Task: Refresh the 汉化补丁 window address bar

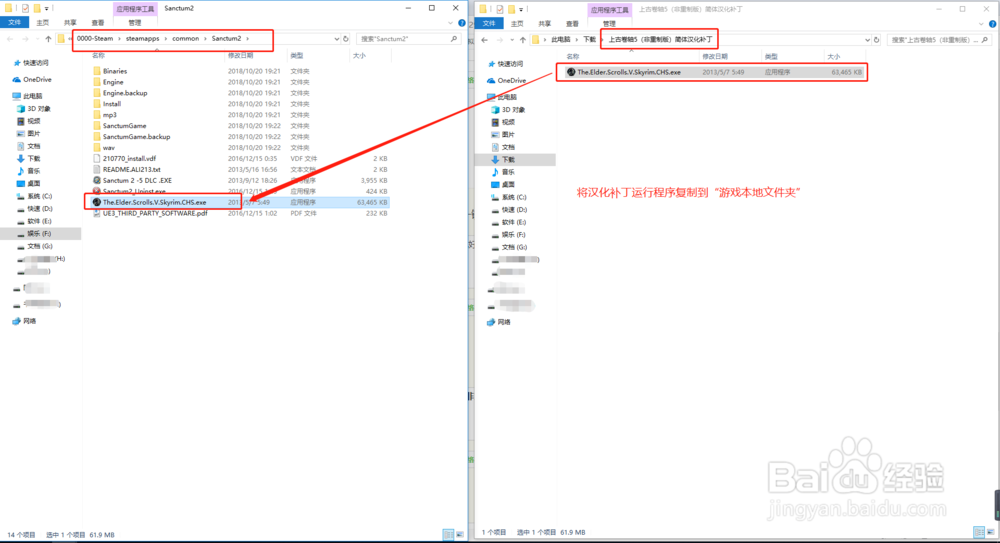Action: tap(876, 40)
